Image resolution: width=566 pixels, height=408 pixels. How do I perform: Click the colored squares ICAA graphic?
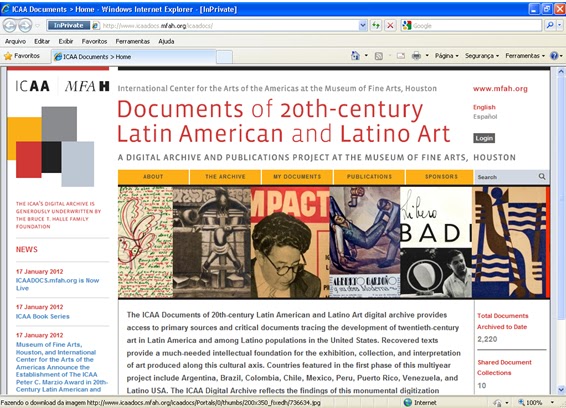click(x=51, y=146)
